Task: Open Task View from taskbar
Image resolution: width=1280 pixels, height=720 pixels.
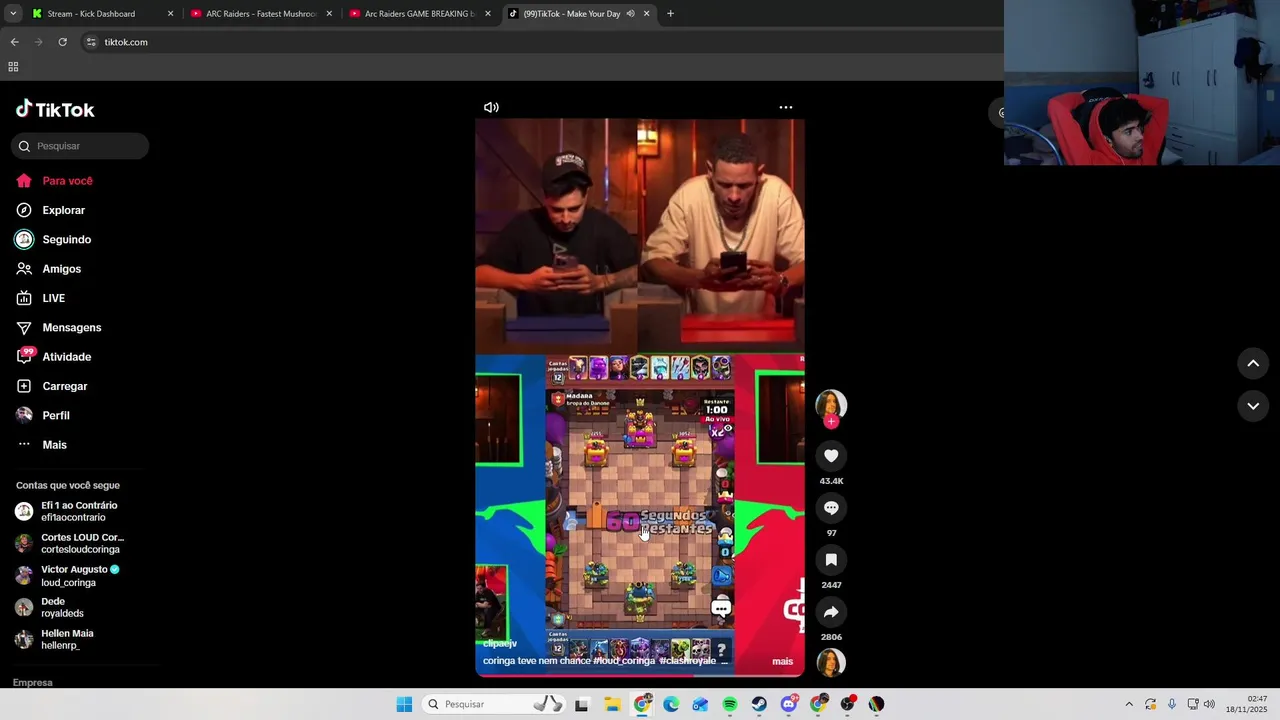Action: click(x=582, y=704)
